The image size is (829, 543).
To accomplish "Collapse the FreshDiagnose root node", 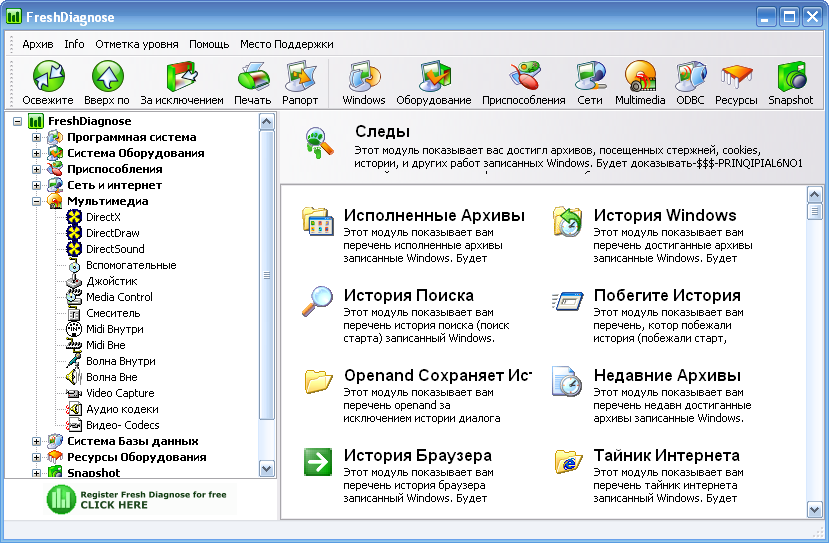I will pos(17,121).
